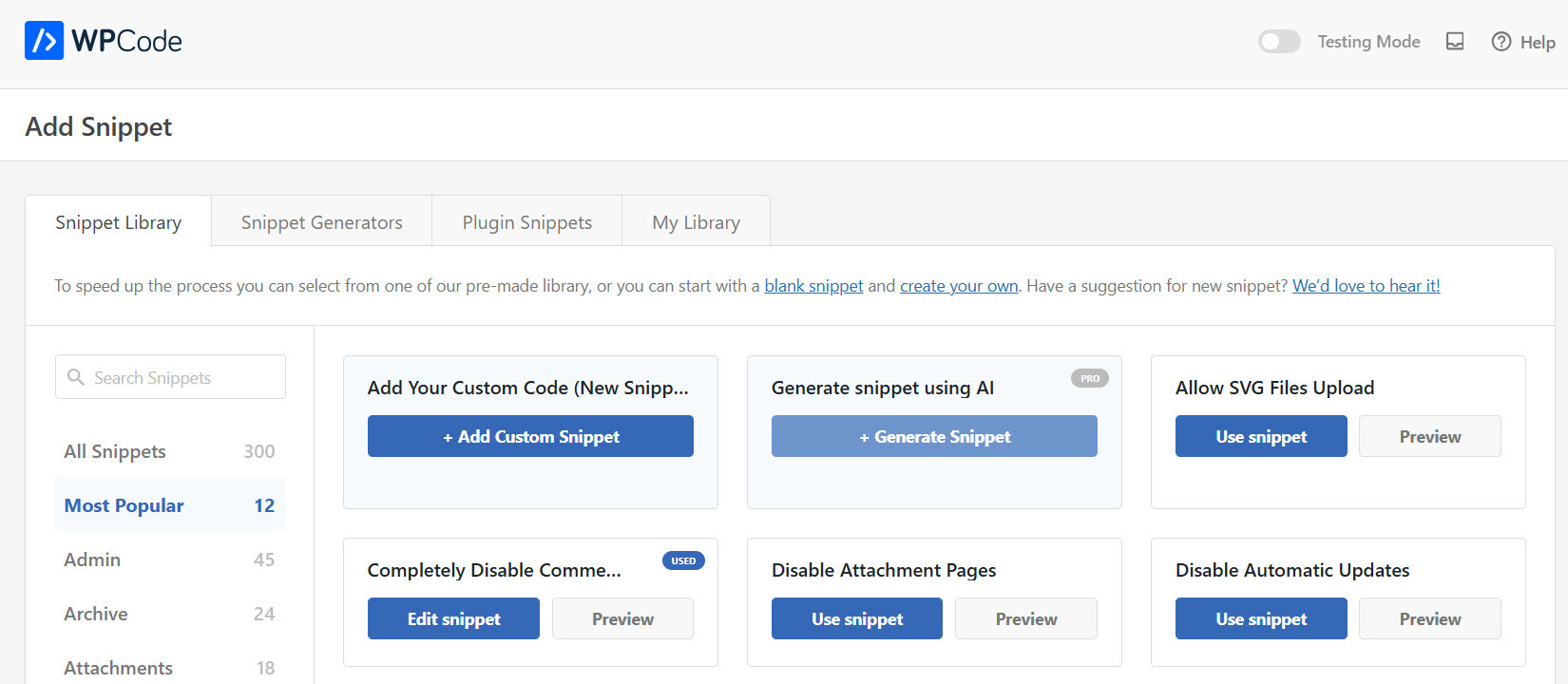Enable Testing Mode switch
The height and width of the screenshot is (684, 1568).
(1279, 42)
